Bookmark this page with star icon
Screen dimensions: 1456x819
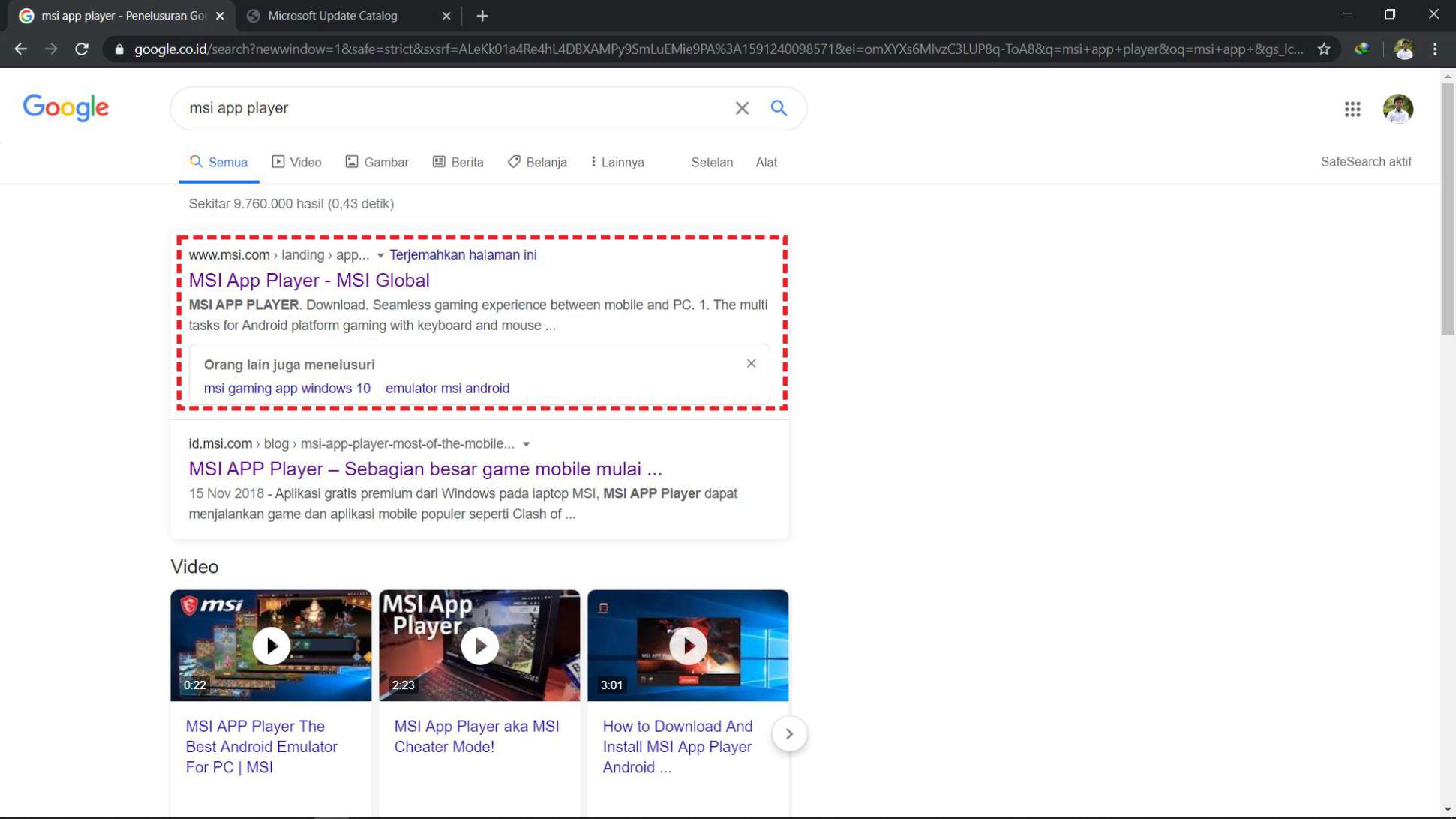pyautogui.click(x=1324, y=49)
